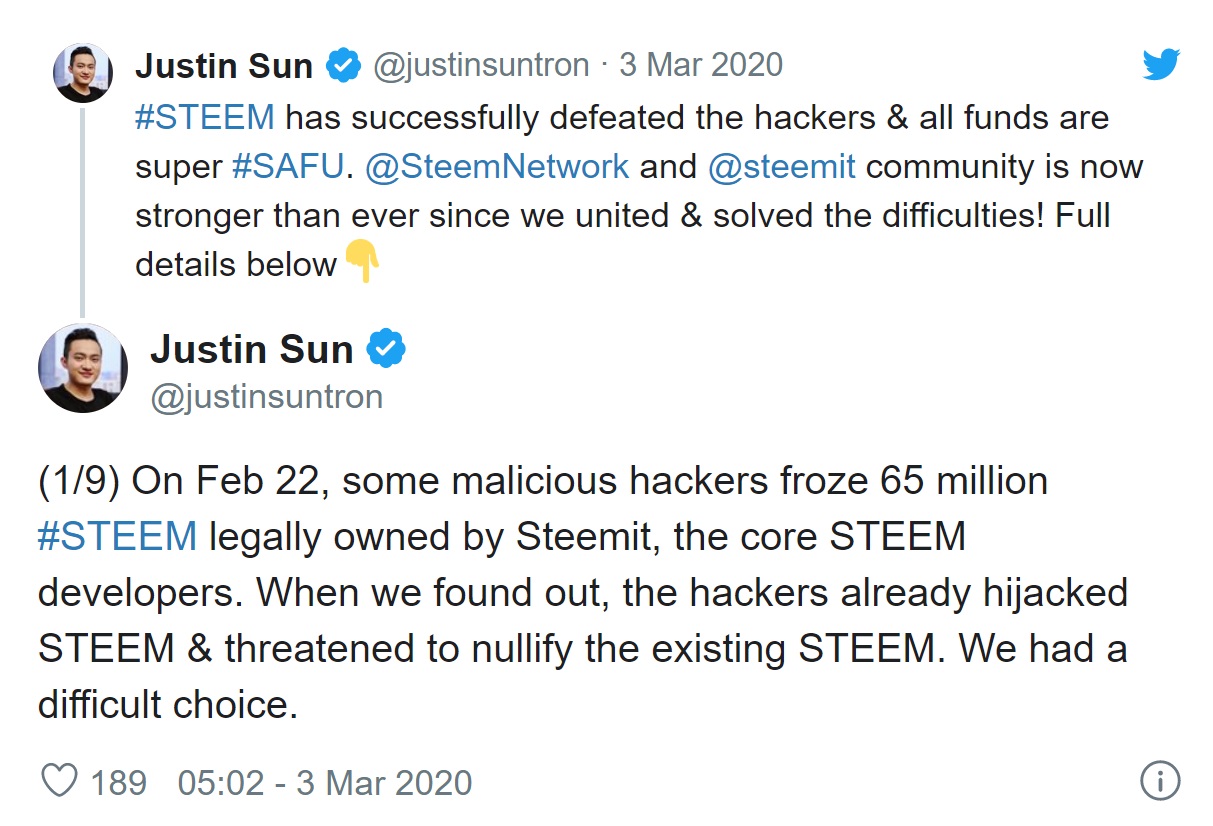Open the "3 Mar 2020" date in the parent tweet
The image size is (1213, 826).
700,66
